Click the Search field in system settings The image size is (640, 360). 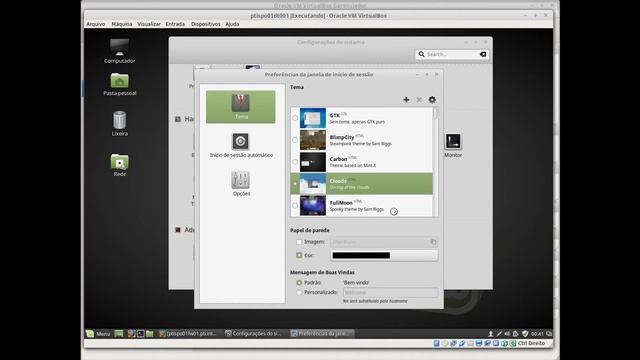point(452,54)
